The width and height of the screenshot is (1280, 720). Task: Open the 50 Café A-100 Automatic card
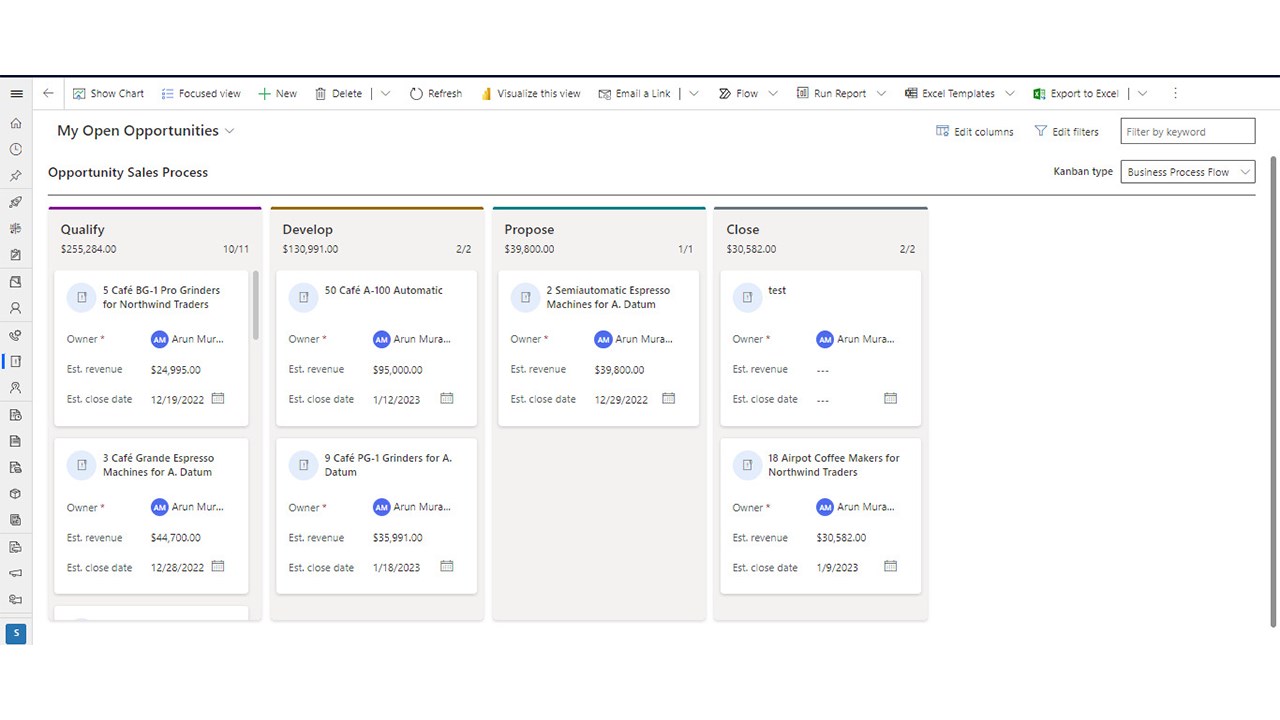point(383,290)
